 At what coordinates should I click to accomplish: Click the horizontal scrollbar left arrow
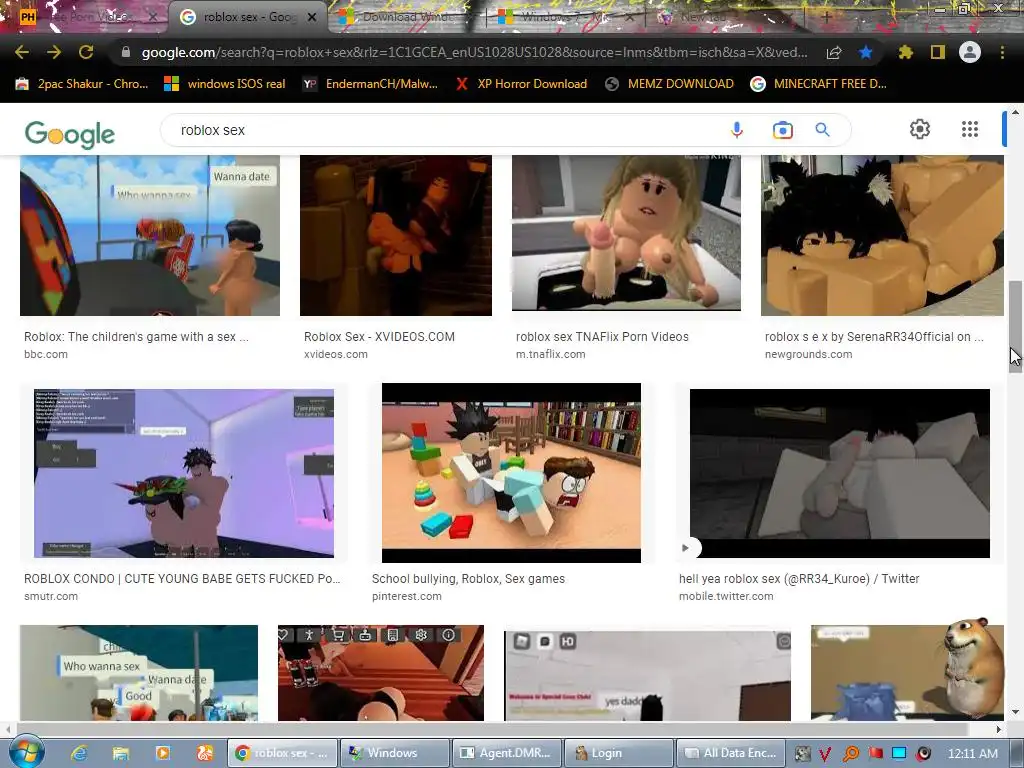7,729
